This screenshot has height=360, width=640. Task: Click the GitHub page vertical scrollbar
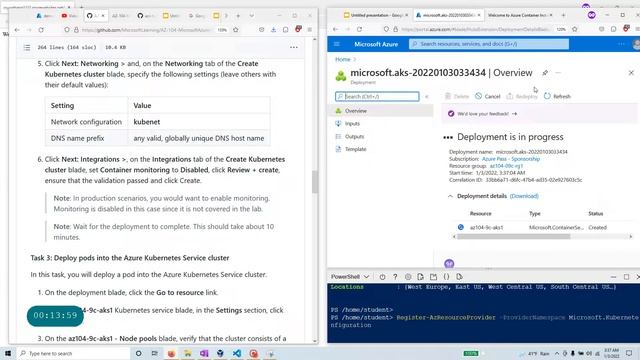click(x=315, y=182)
